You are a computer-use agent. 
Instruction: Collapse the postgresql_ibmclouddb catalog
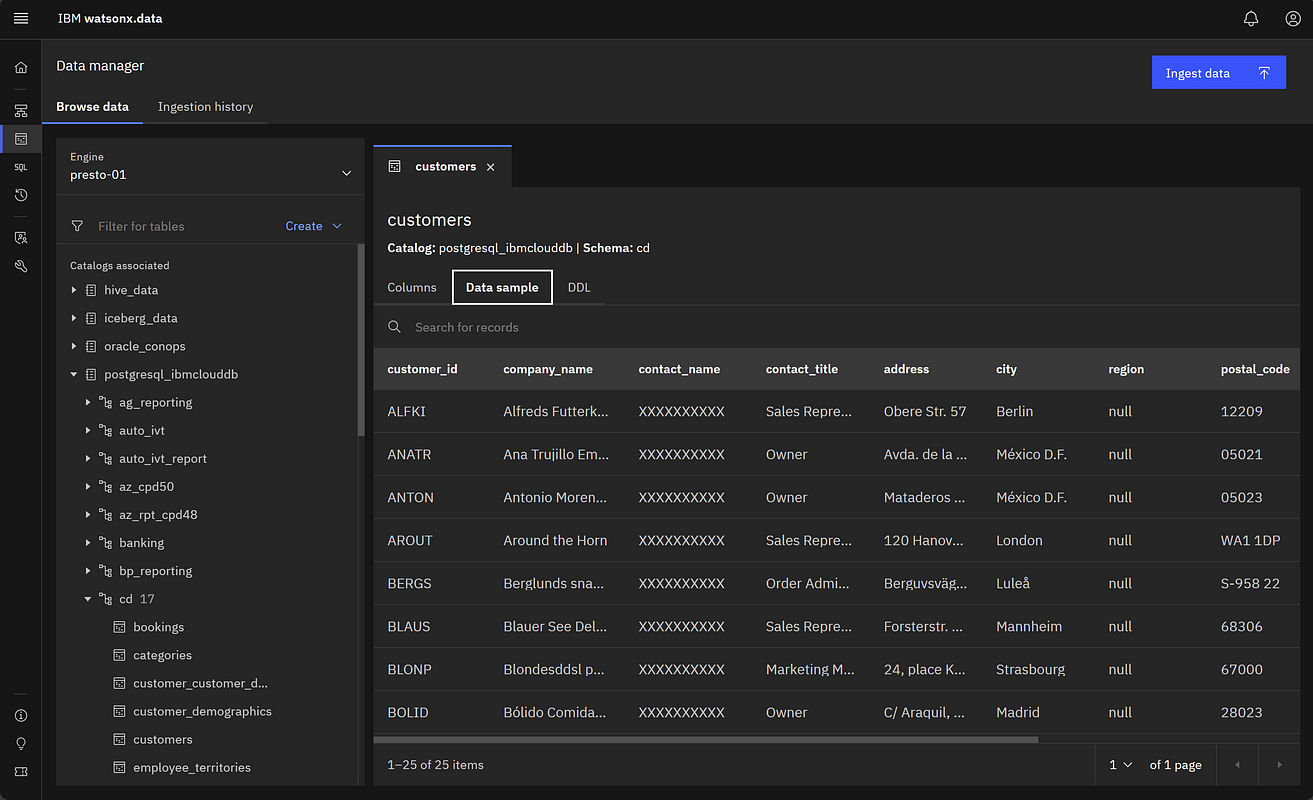74,374
